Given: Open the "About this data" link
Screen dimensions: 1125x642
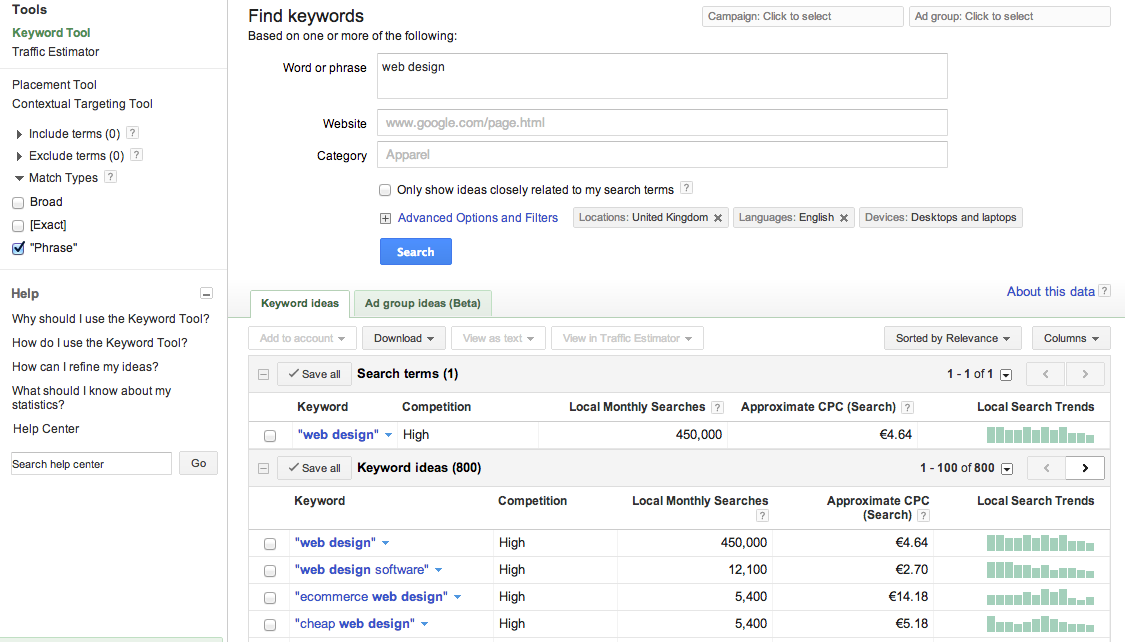Looking at the screenshot, I should pyautogui.click(x=1050, y=290).
